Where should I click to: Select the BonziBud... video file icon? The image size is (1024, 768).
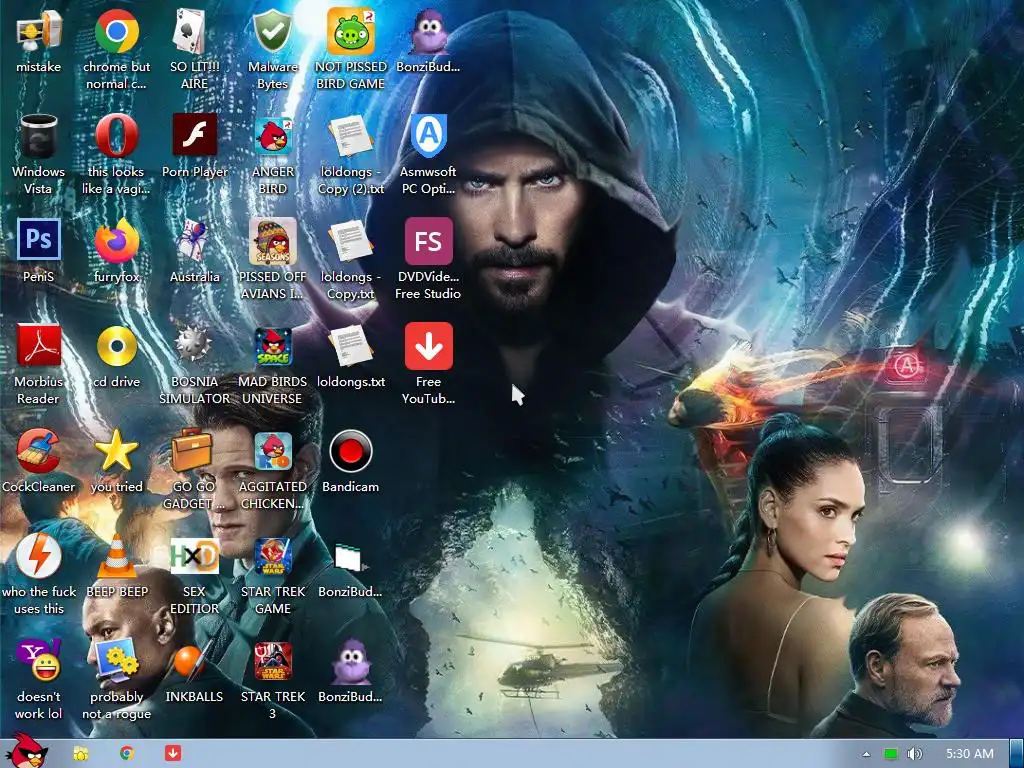(x=349, y=558)
